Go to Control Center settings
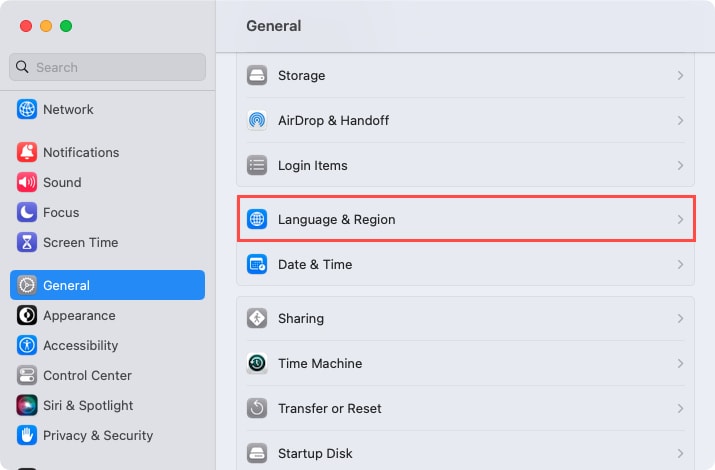The height and width of the screenshot is (470, 715). (x=86, y=375)
